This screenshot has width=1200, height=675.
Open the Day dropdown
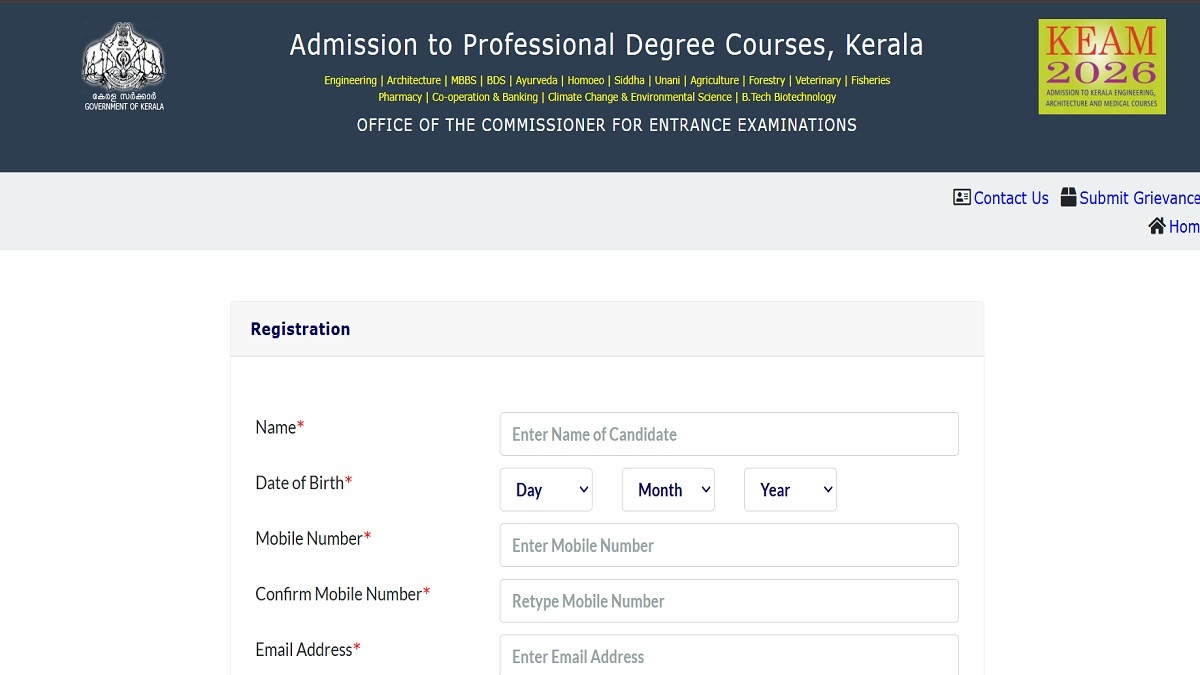point(546,490)
